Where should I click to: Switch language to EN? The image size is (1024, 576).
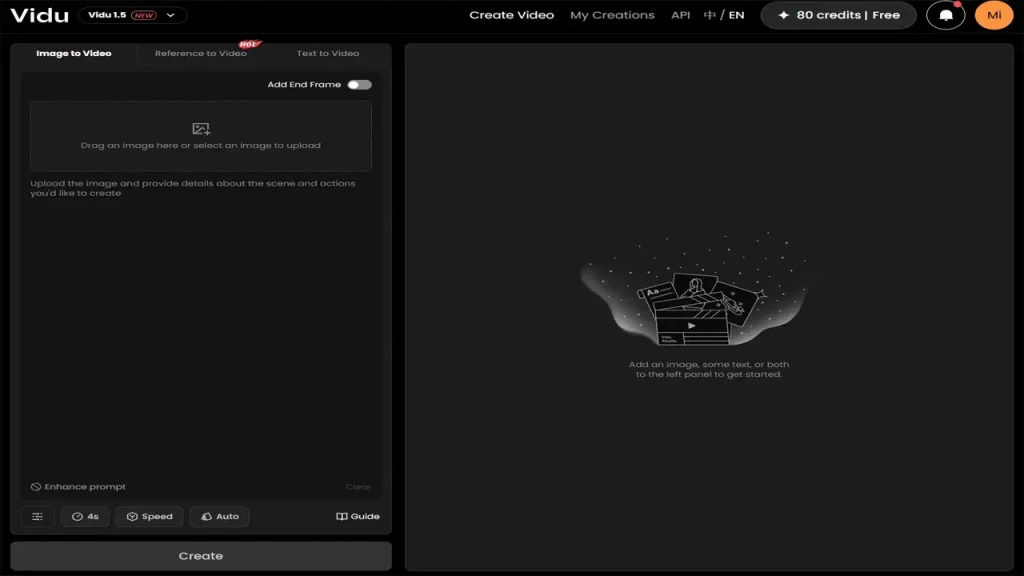[x=736, y=15]
